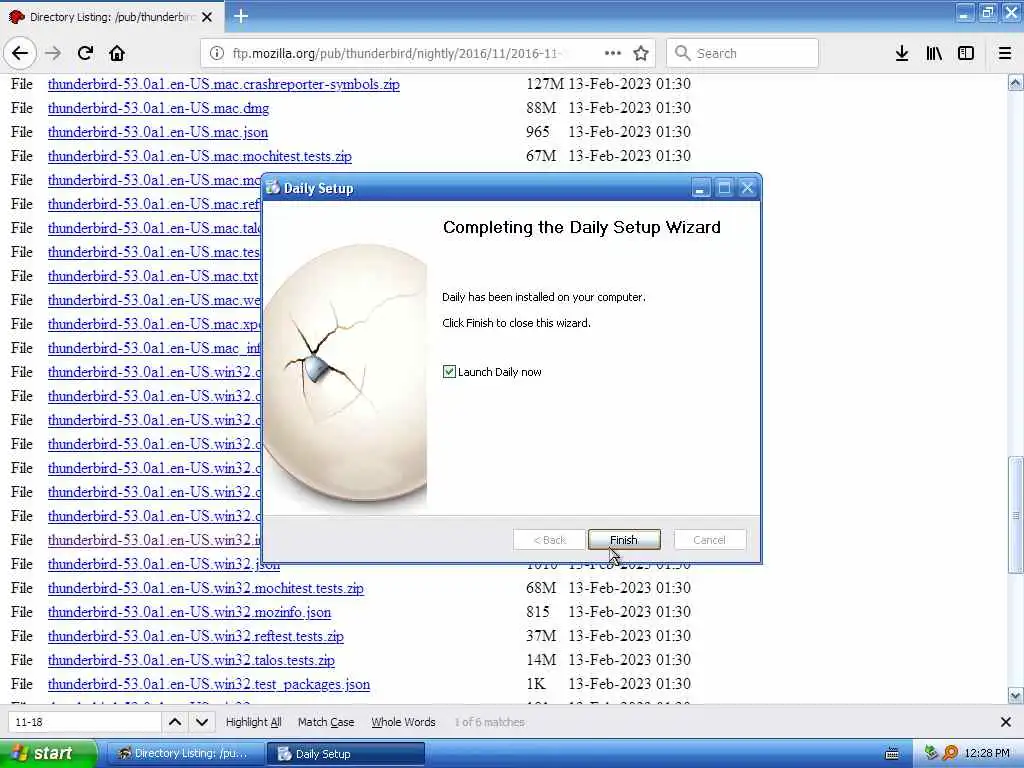Reload the directory listing page

[x=85, y=53]
